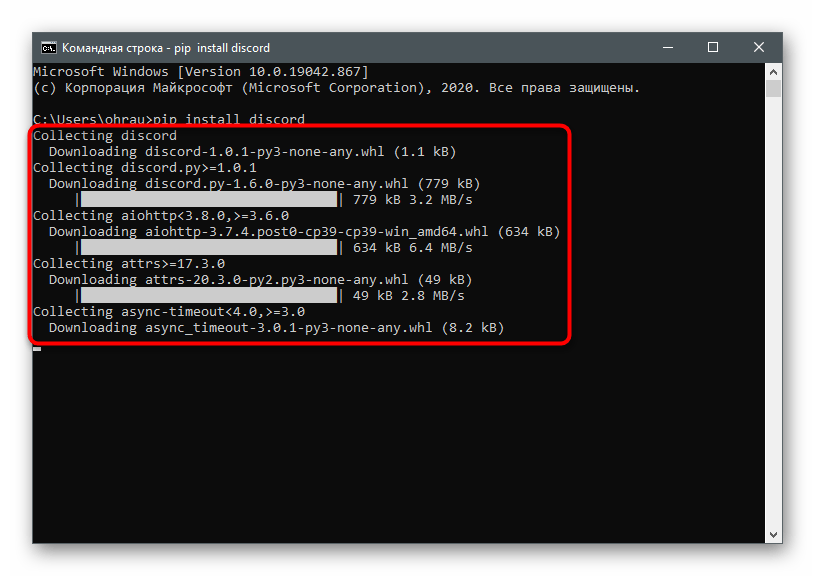Click the 'Collecting aiohttp<3.8.0,>=3.6.0' line

[x=161, y=216]
